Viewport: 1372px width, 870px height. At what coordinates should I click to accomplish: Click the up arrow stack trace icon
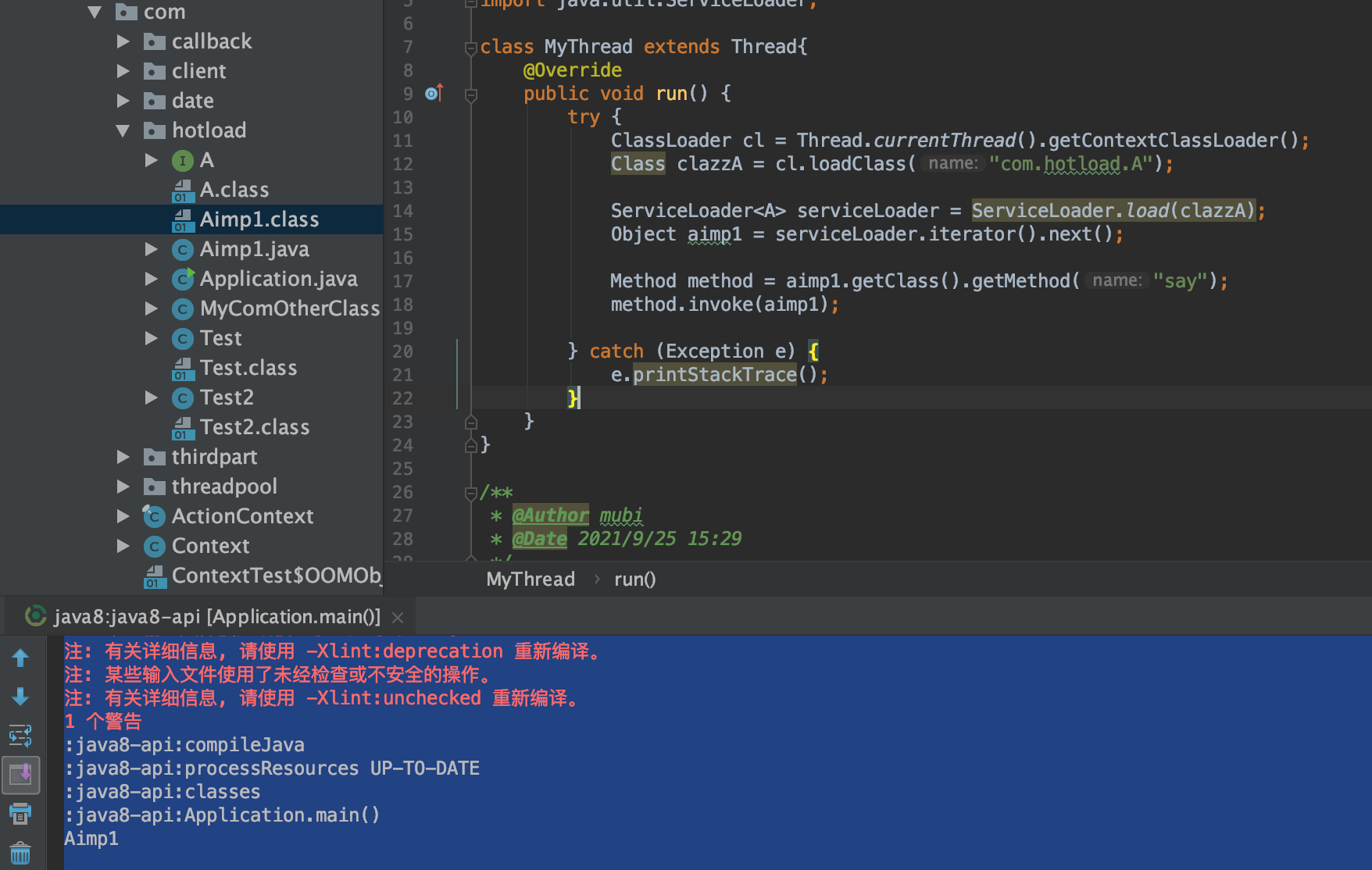tap(20, 658)
